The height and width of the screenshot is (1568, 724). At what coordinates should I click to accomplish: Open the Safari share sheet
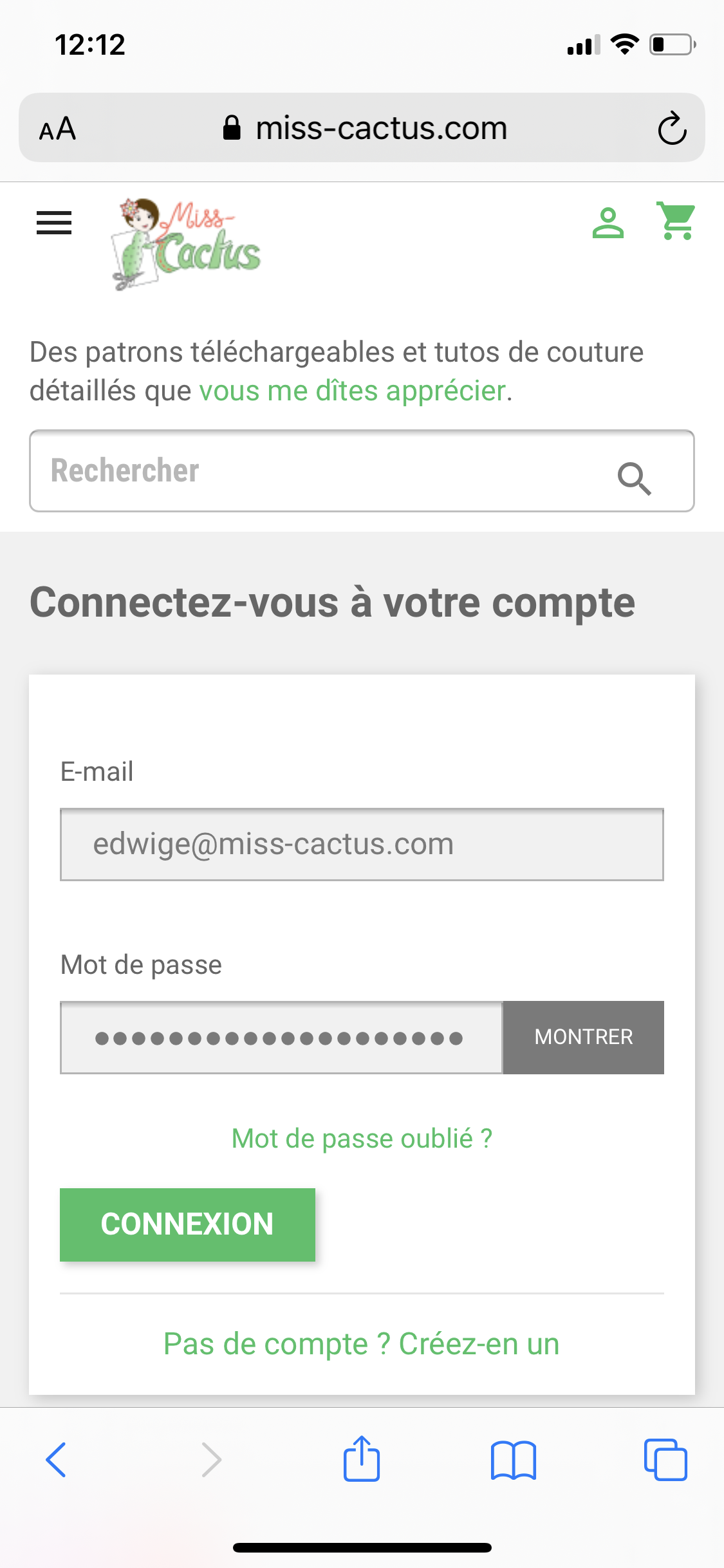tap(362, 1459)
